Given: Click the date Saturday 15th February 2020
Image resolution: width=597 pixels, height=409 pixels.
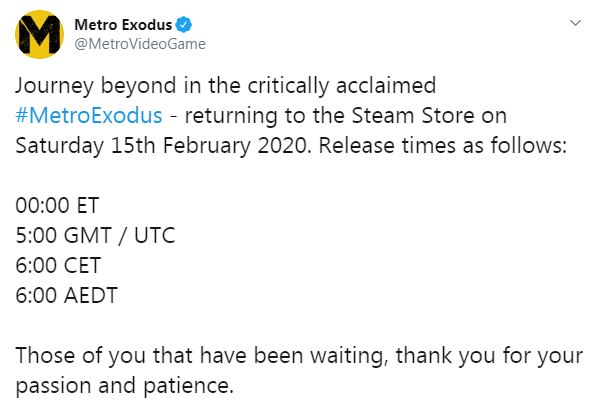Looking at the screenshot, I should tap(163, 145).
